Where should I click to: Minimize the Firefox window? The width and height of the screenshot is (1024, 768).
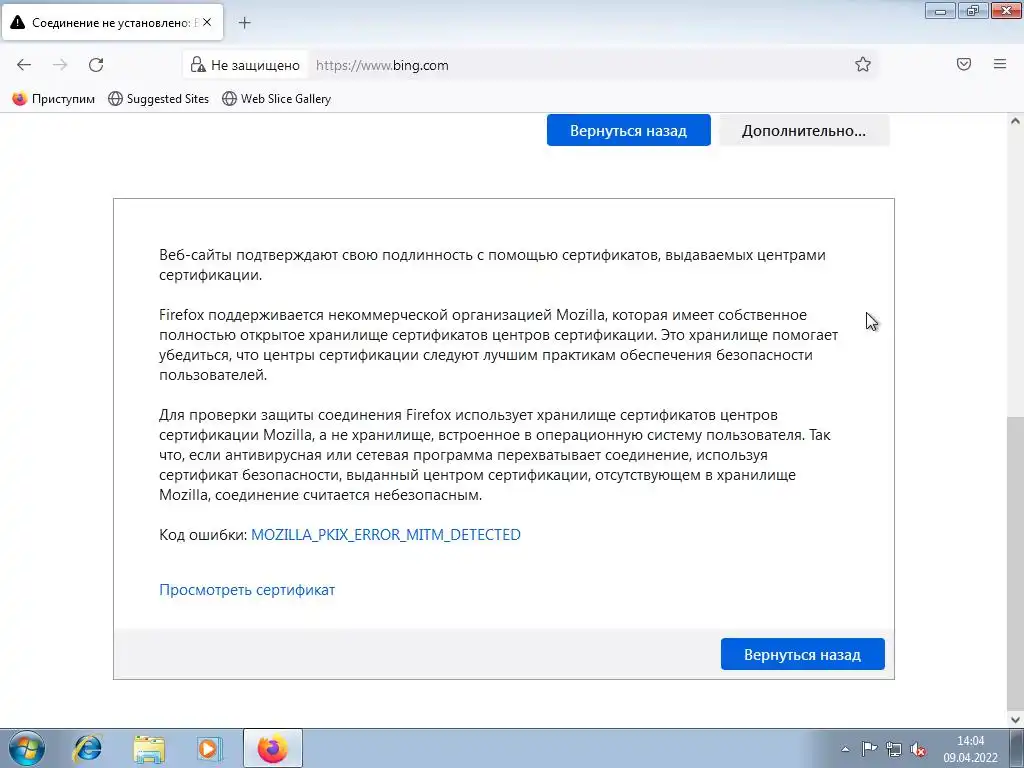pyautogui.click(x=940, y=10)
